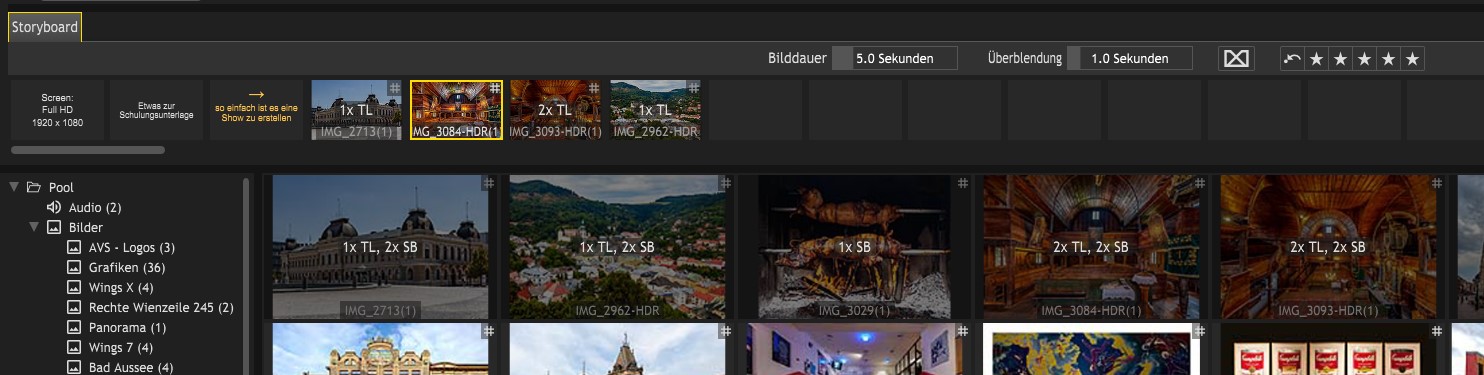This screenshot has height=375, width=1484.
Task: Click the Überblendung 1.0 Sekunden field
Action: 1130,58
